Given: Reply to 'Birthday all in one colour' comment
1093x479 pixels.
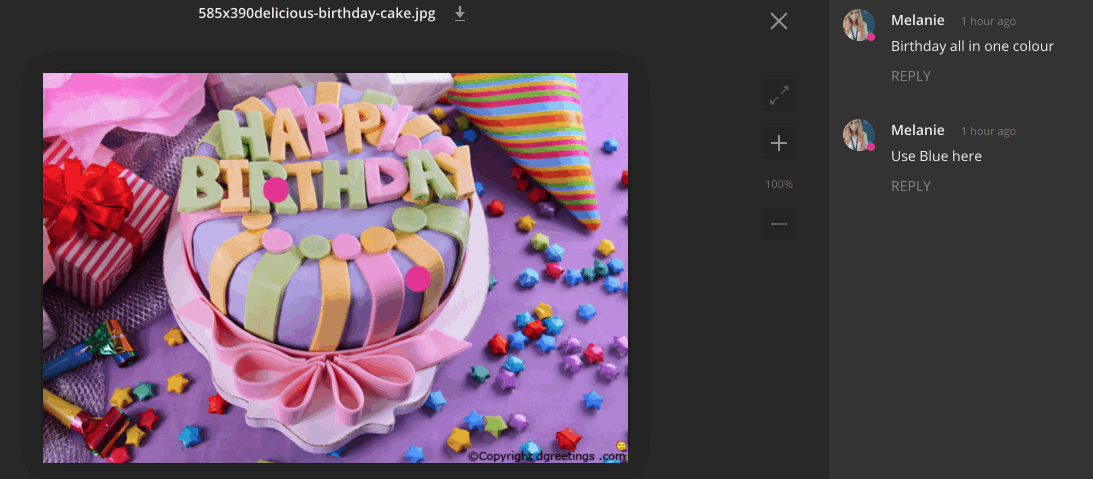Looking at the screenshot, I should click(x=910, y=76).
